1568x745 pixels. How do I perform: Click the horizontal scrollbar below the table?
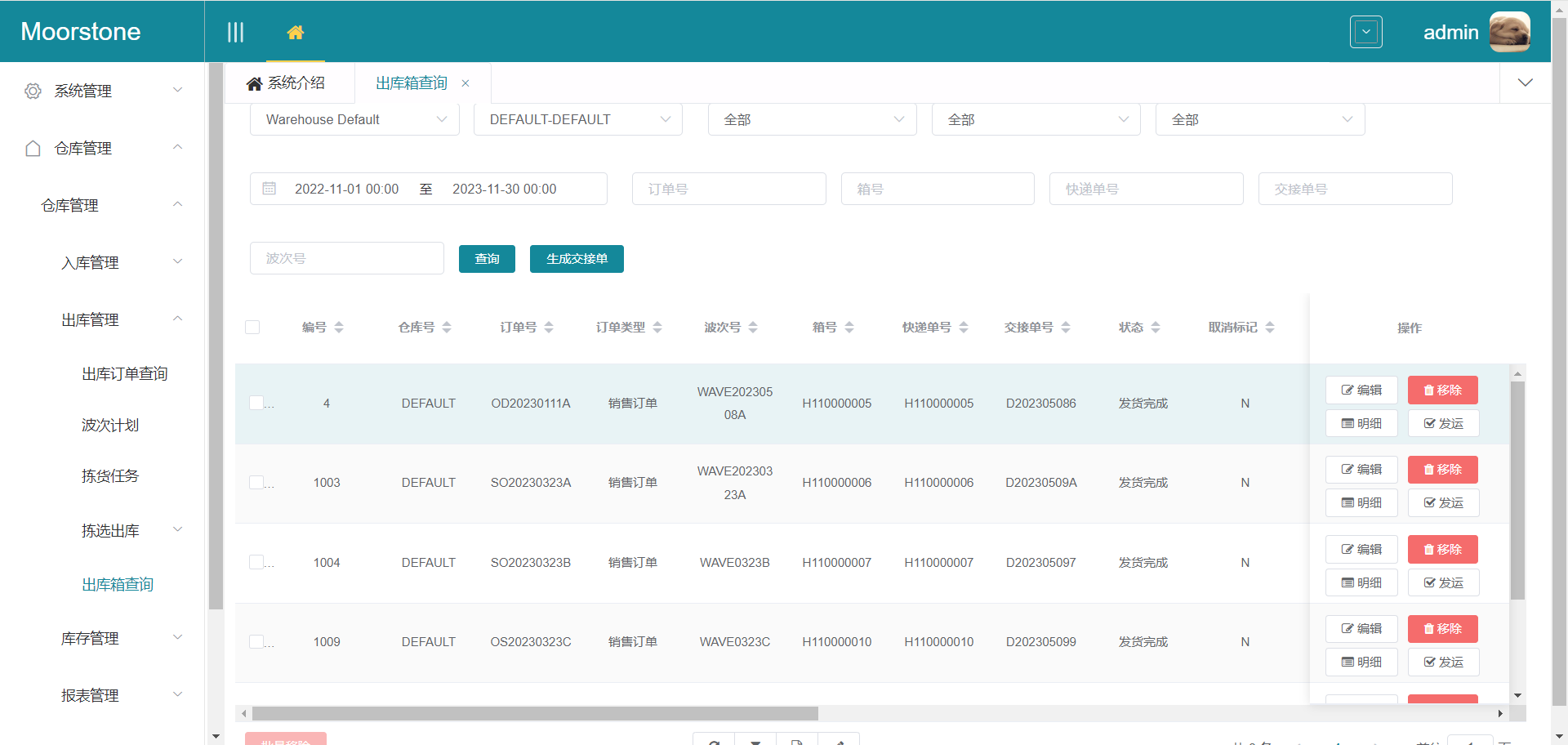(535, 714)
